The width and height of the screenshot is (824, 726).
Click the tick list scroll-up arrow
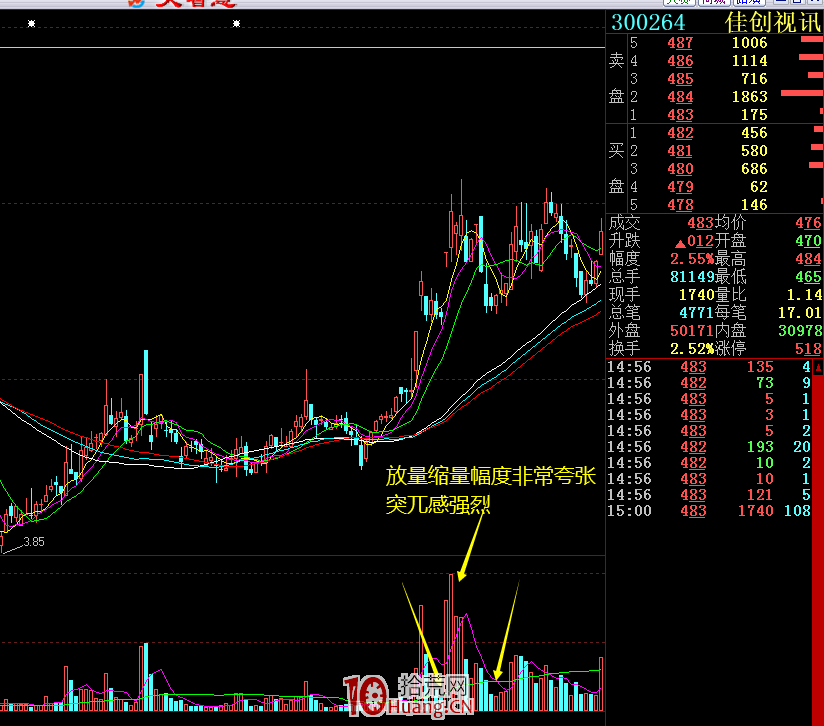(818, 368)
